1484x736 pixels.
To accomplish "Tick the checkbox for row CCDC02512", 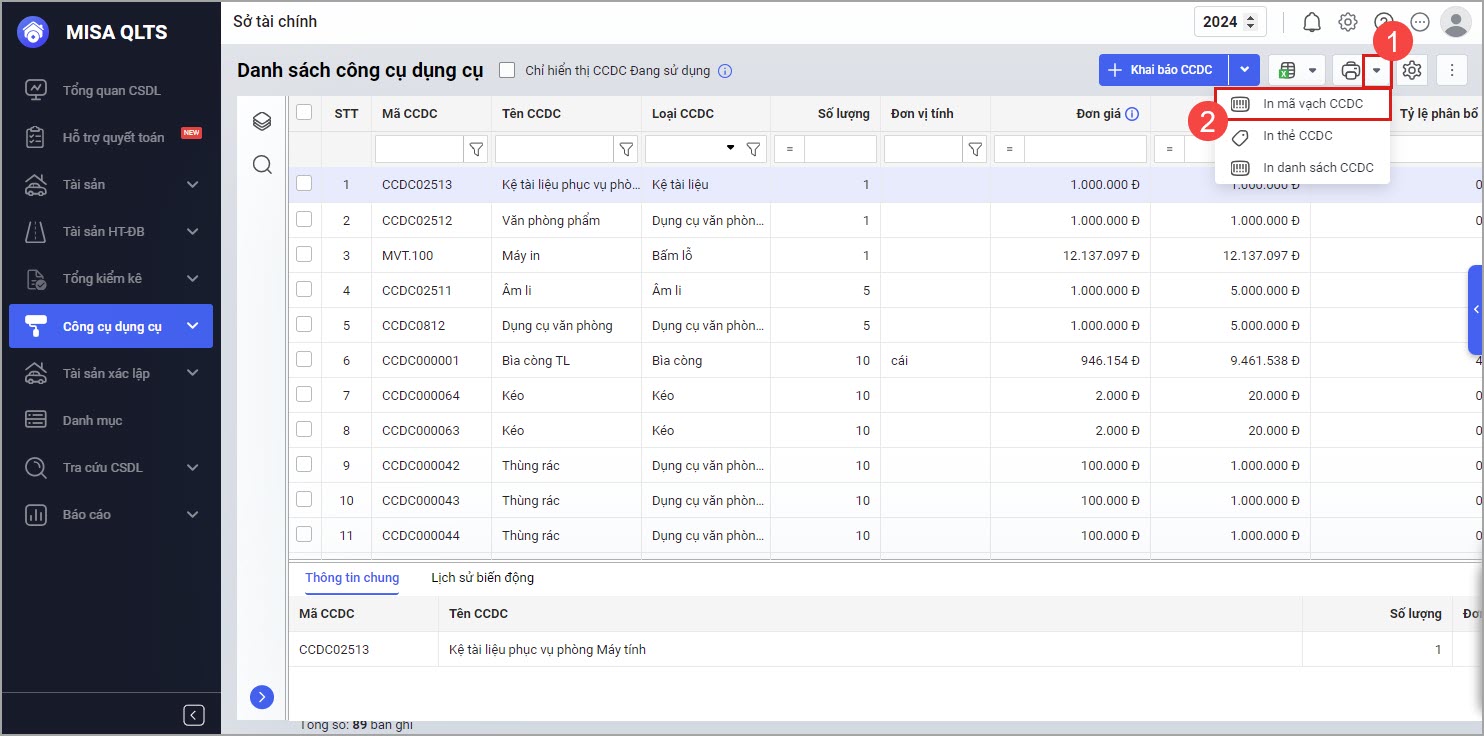I will (304, 219).
